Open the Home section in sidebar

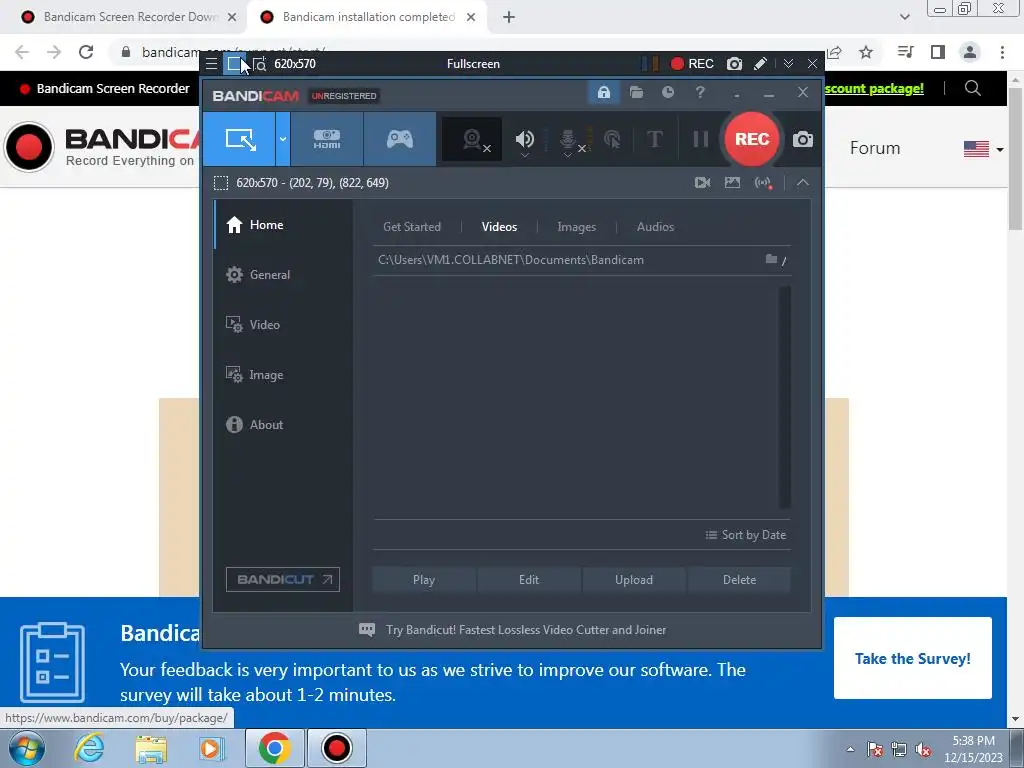pyautogui.click(x=283, y=225)
